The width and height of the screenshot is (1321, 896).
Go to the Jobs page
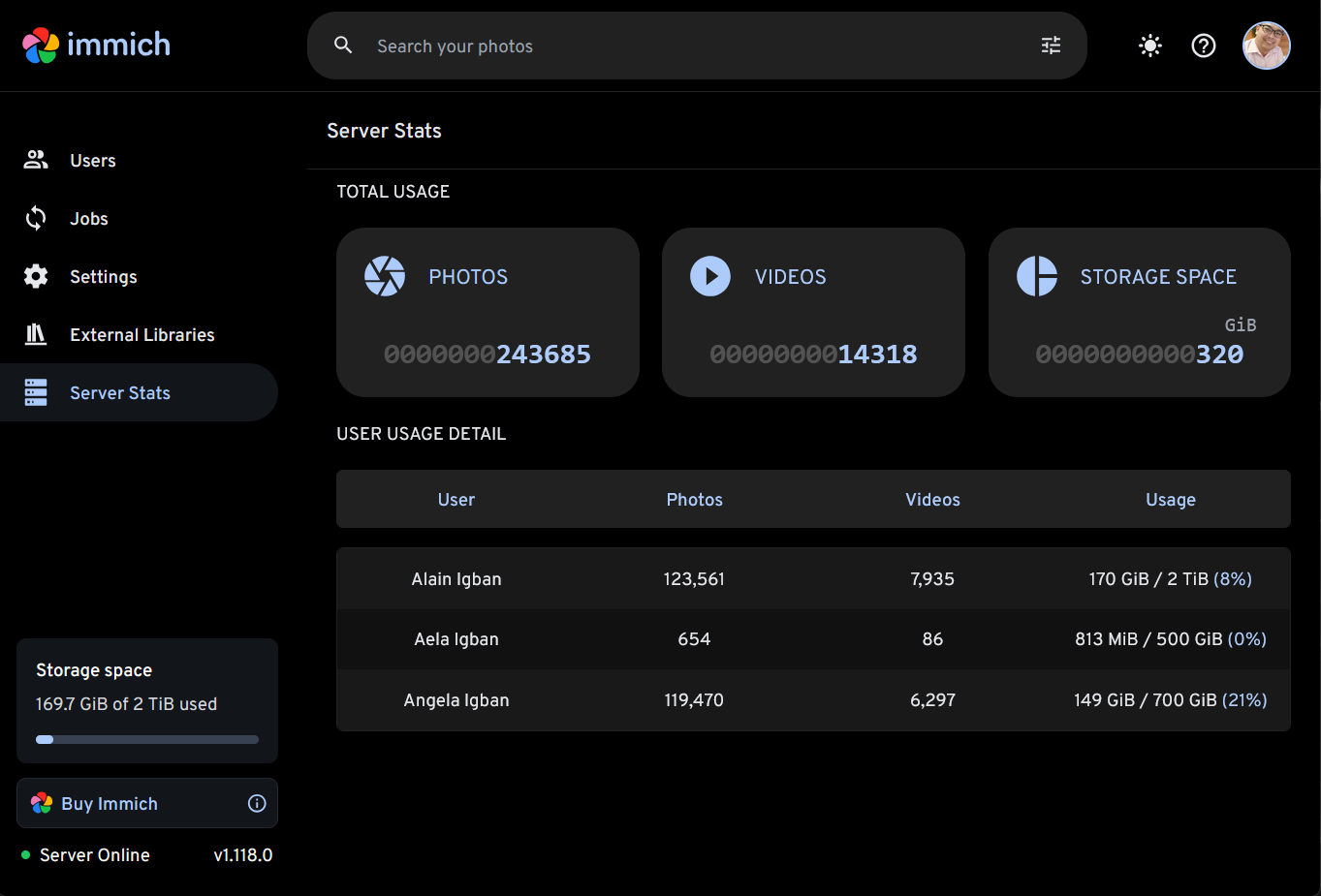[88, 219]
